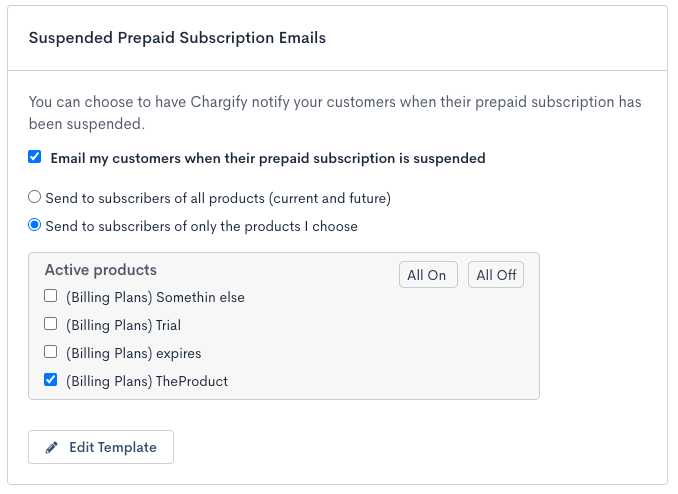Check the expires product checkbox

point(51,352)
